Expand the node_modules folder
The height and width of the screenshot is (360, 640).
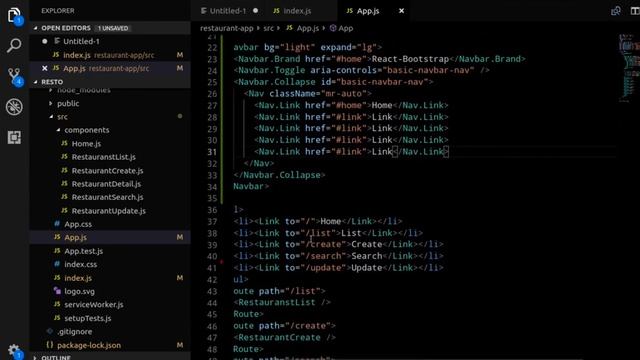tap(84, 90)
